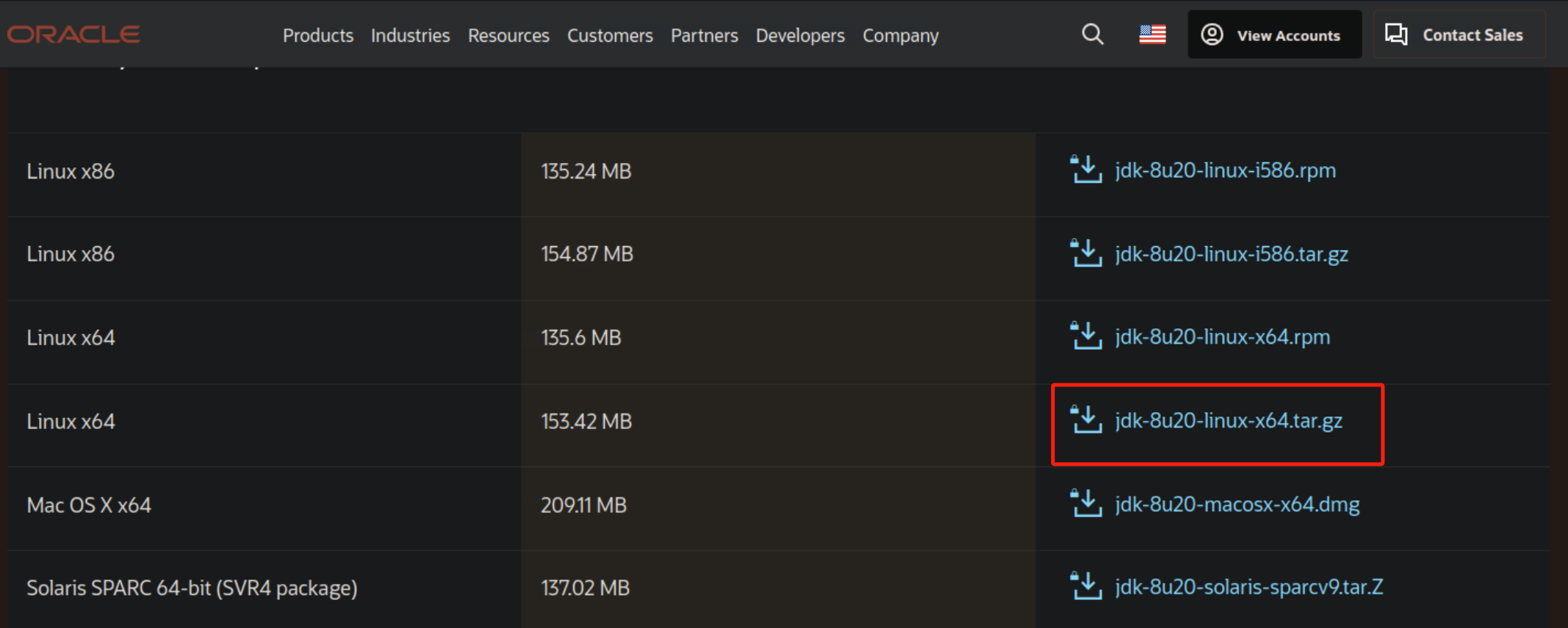Open the search magnifier icon
The image size is (1568, 628).
tap(1092, 35)
